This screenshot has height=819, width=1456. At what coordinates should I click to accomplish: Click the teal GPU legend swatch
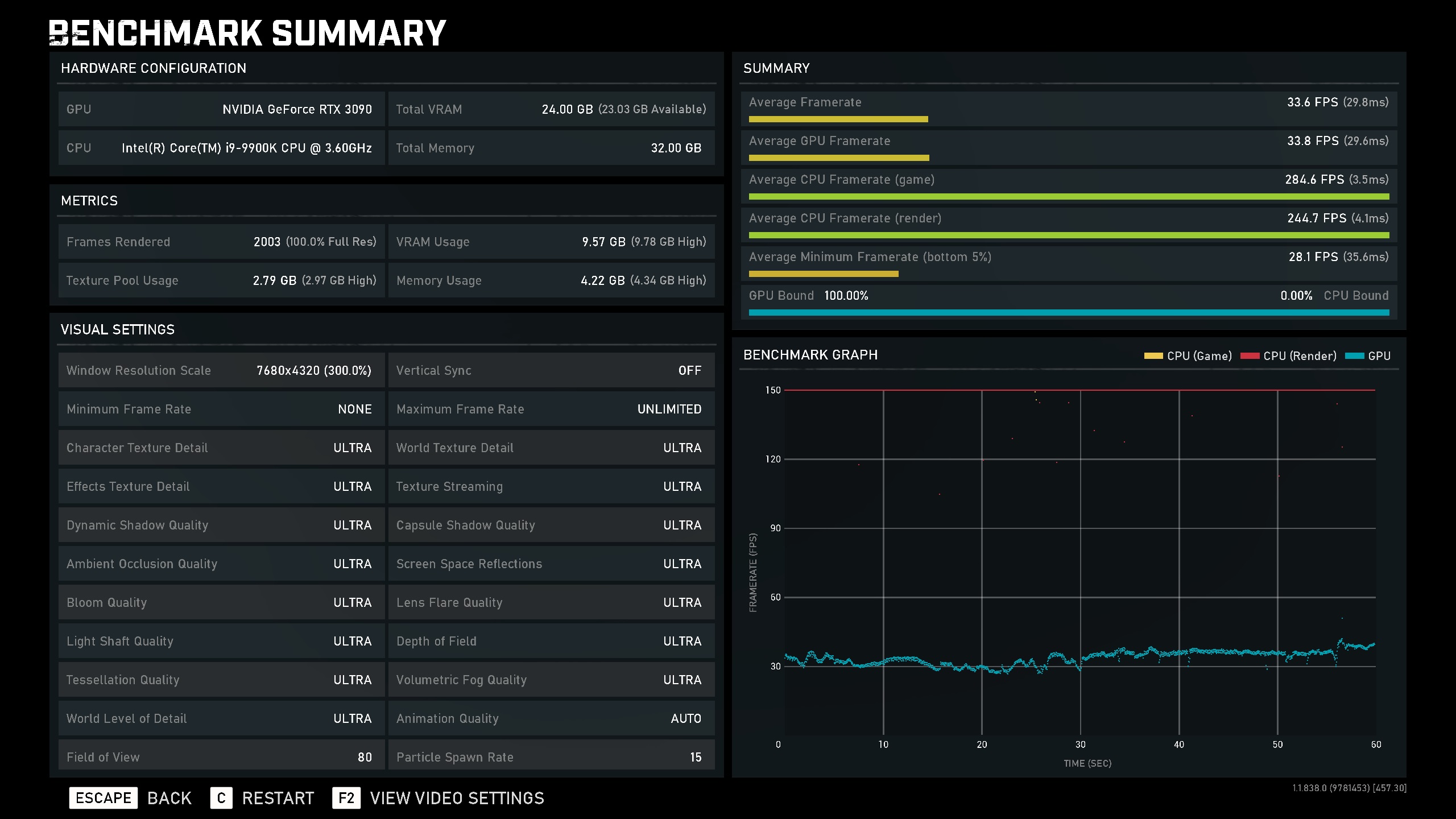click(x=1354, y=356)
